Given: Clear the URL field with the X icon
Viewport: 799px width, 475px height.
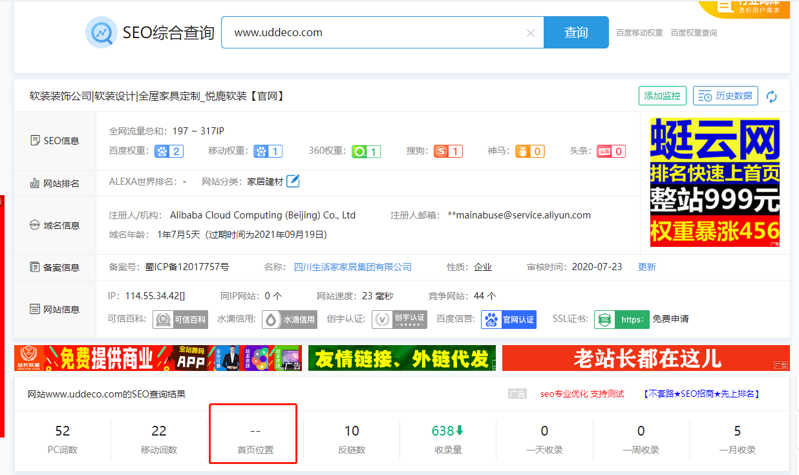Looking at the screenshot, I should pyautogui.click(x=530, y=33).
